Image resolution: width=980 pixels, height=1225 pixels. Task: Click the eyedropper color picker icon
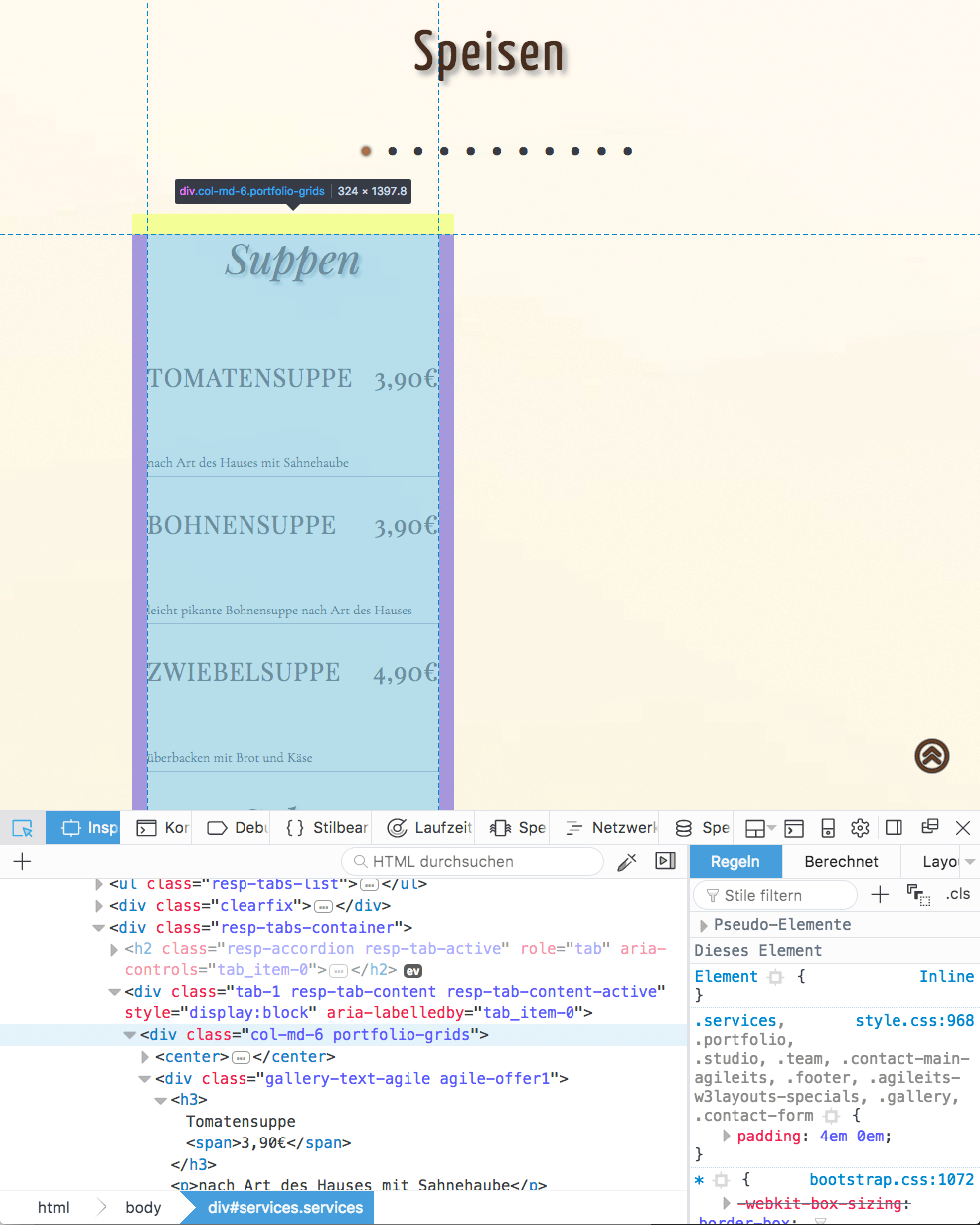[626, 862]
